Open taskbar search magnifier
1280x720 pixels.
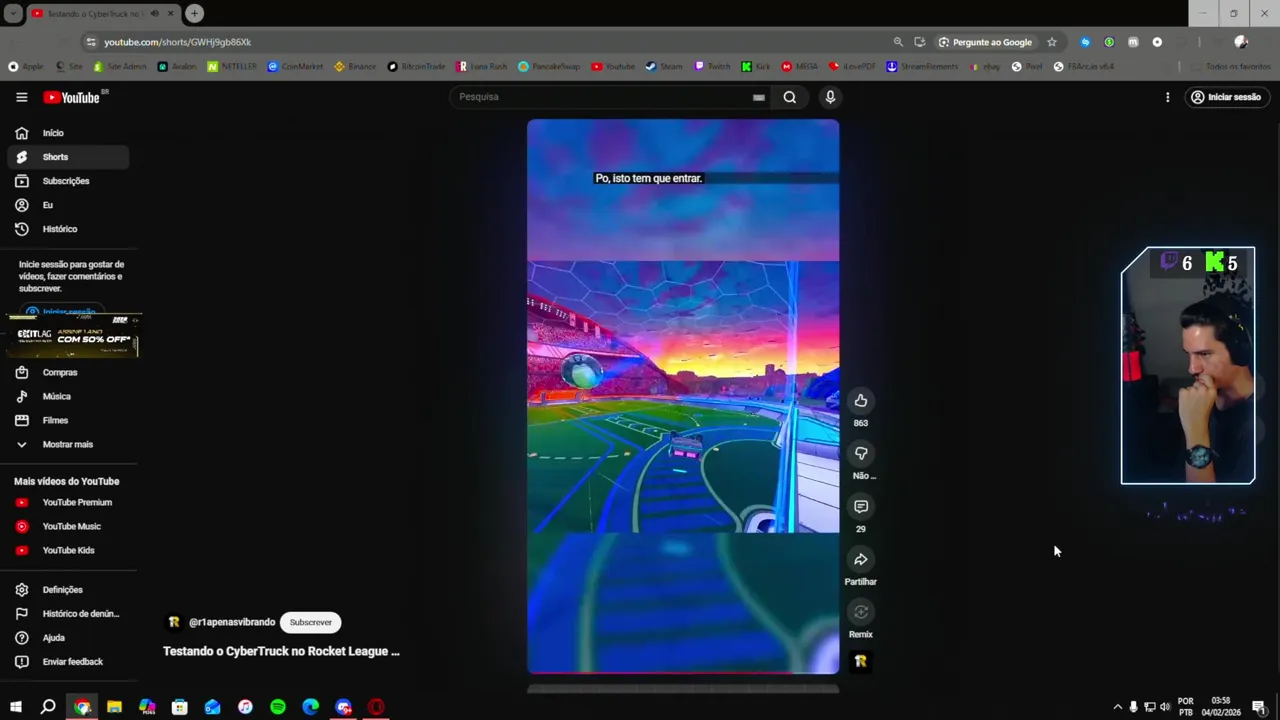coord(48,707)
